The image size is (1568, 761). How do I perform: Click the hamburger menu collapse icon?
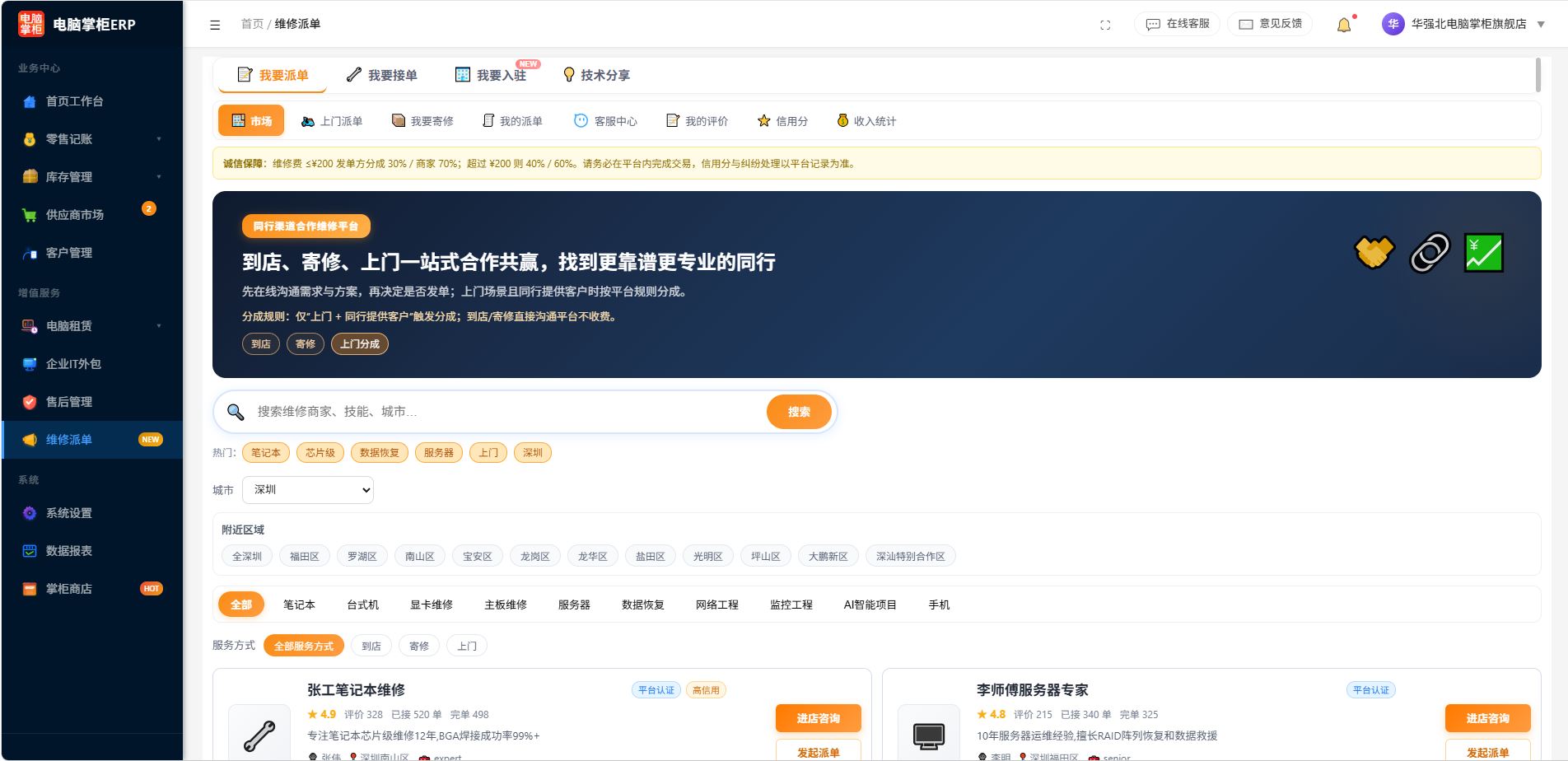pyautogui.click(x=215, y=25)
